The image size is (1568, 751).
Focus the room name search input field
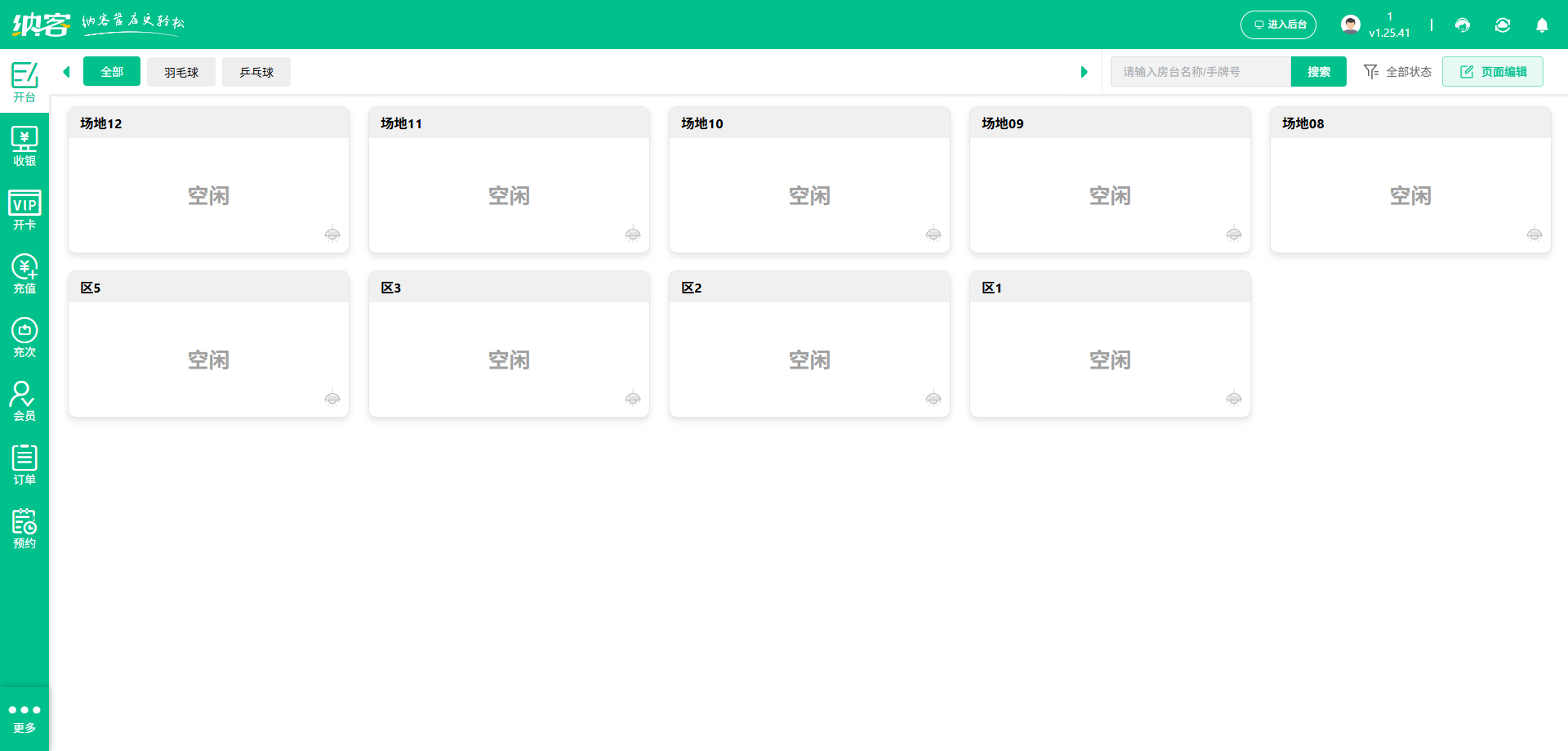pyautogui.click(x=1200, y=72)
